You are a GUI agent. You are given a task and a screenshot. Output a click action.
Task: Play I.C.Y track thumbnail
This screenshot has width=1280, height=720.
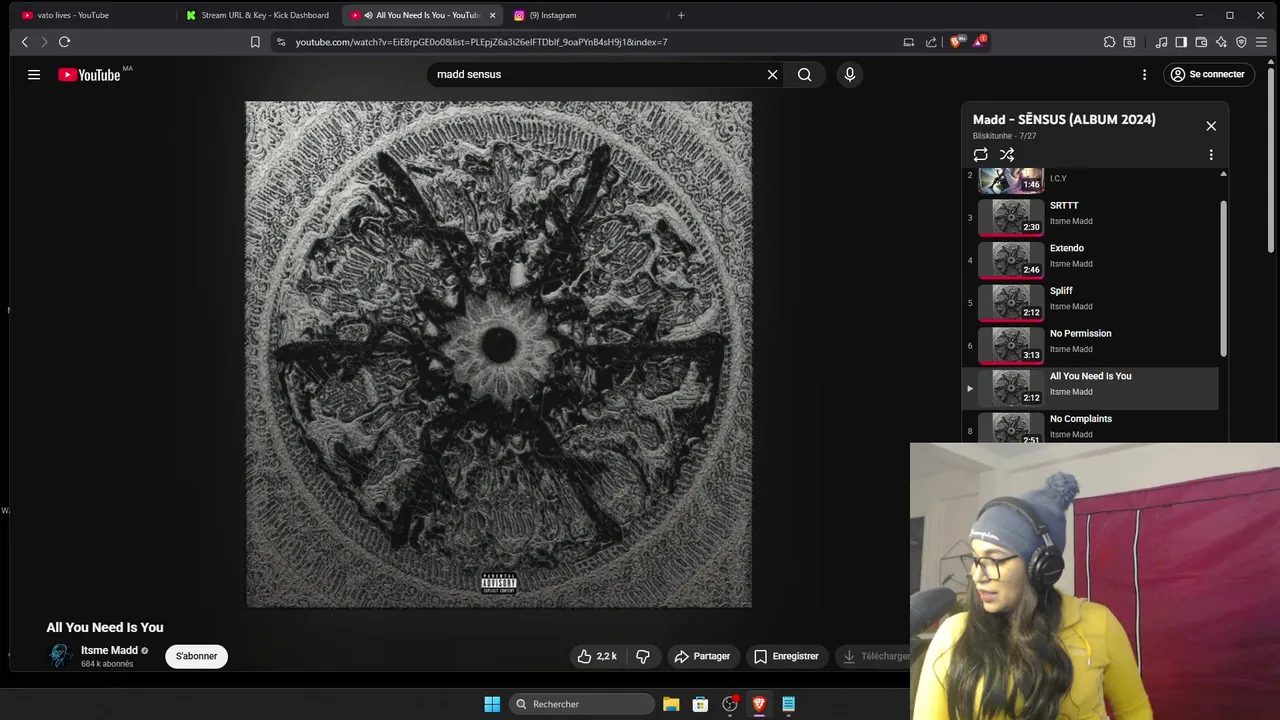point(1010,181)
